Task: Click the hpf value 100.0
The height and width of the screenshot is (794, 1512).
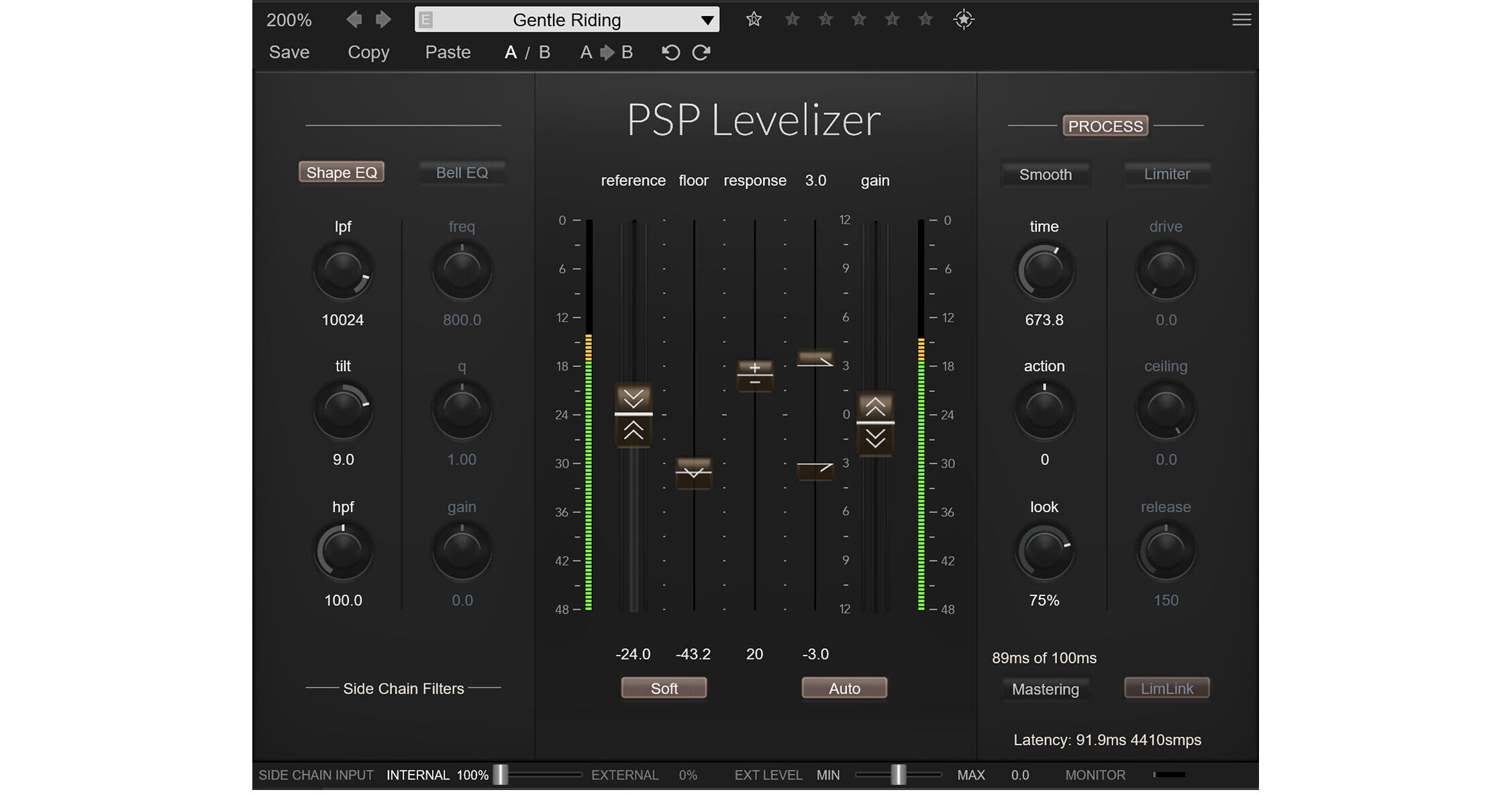Action: (343, 601)
